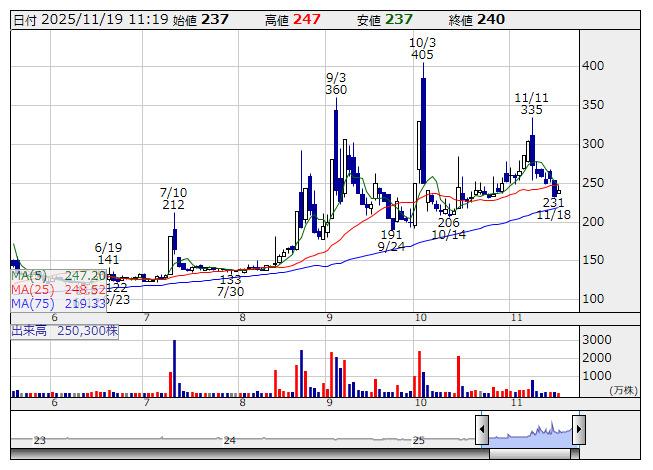
Task: Click the 9/24 low label 191
Action: [x=390, y=233]
